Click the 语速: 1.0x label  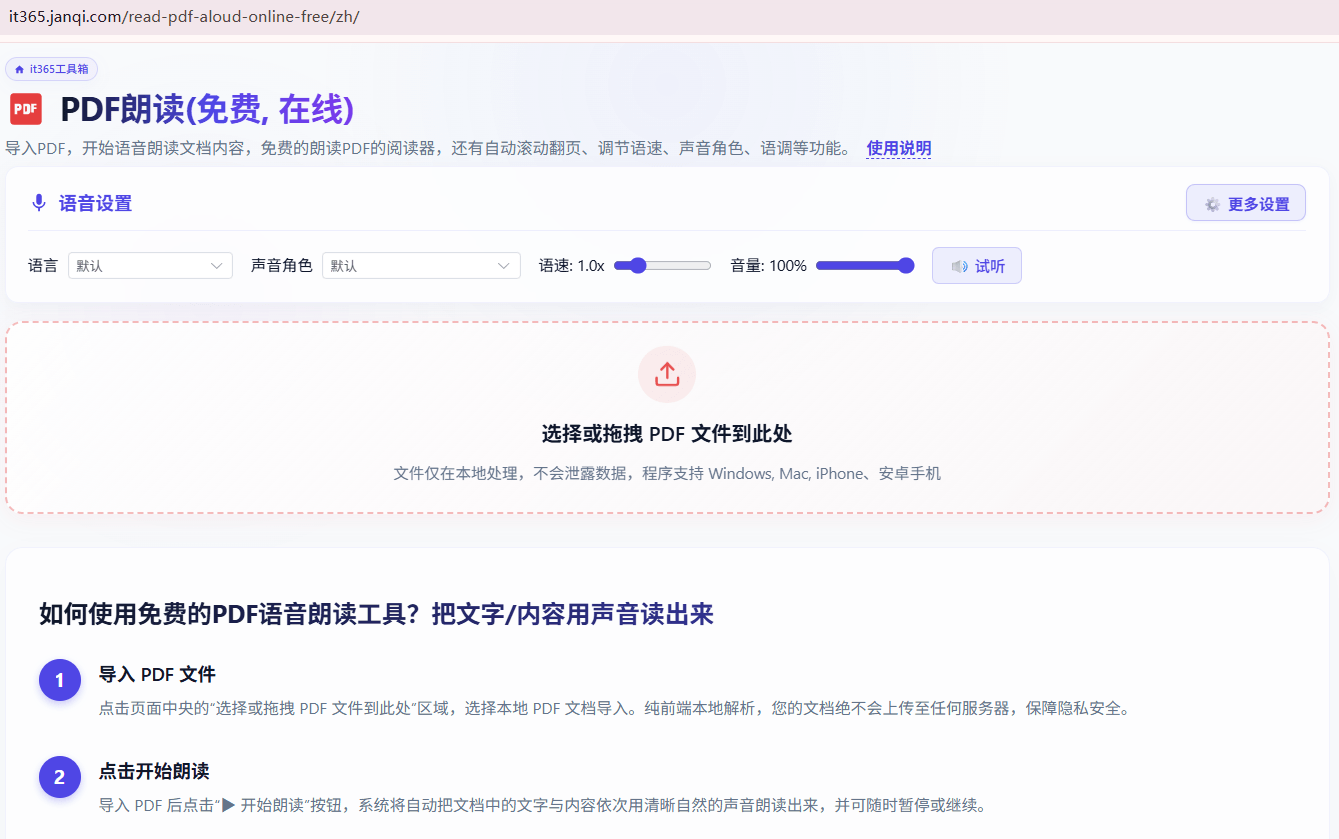pyautogui.click(x=571, y=265)
